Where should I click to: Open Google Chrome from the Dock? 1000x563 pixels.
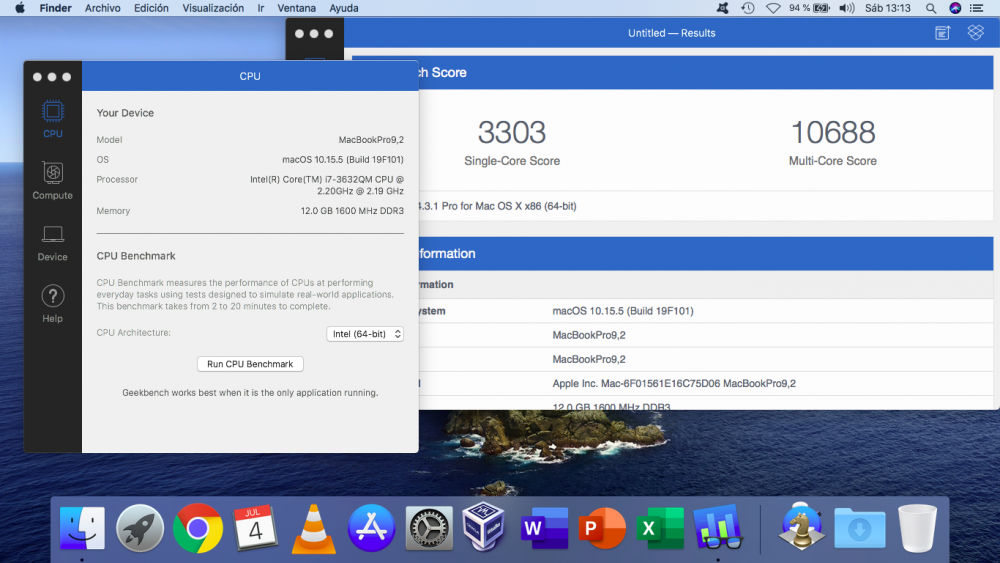click(198, 528)
